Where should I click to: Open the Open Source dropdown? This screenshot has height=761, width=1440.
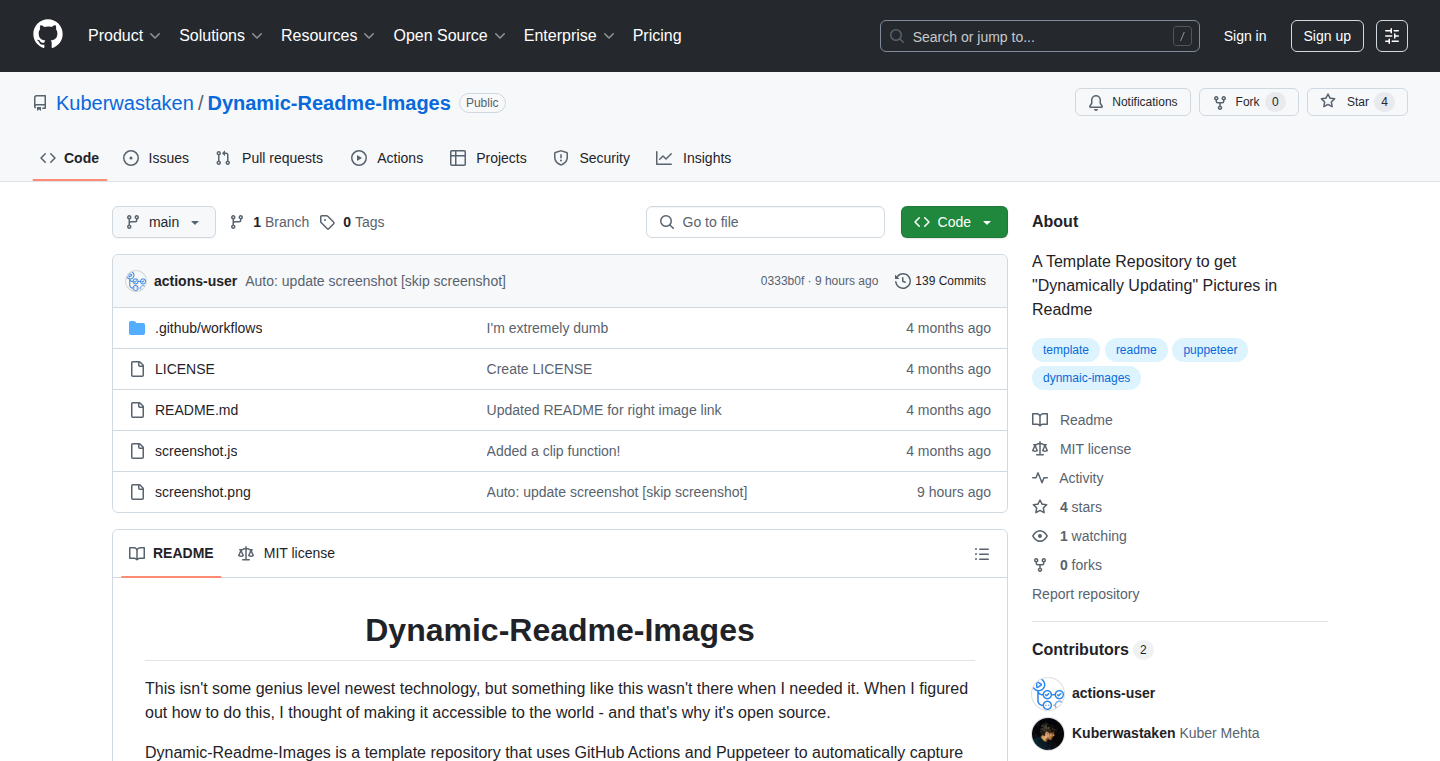[450, 36]
